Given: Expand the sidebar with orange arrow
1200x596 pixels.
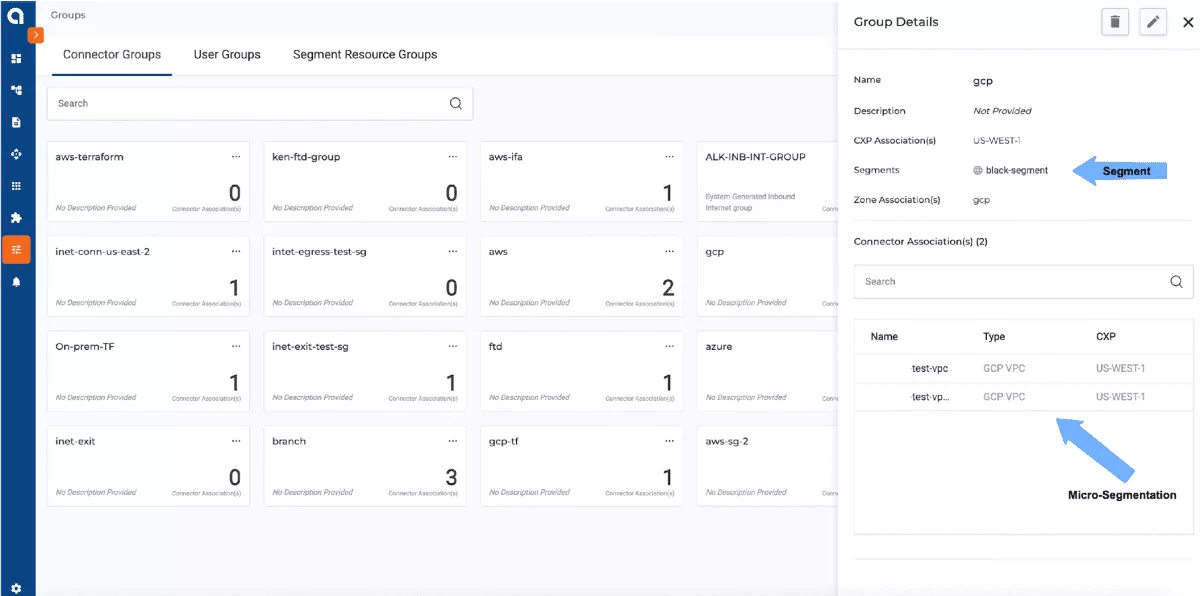Looking at the screenshot, I should coord(35,35).
